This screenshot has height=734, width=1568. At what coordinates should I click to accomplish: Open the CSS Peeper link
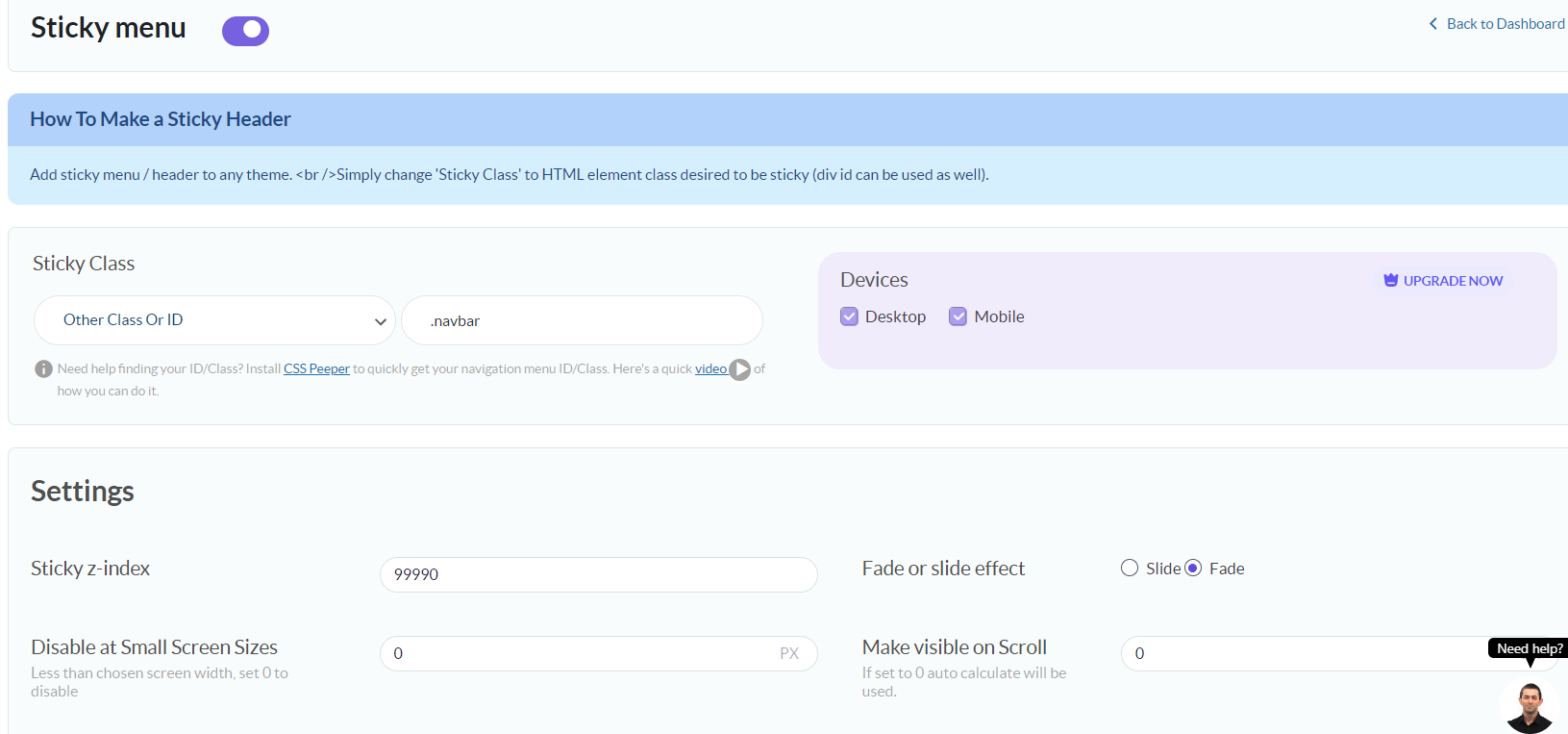(x=316, y=368)
